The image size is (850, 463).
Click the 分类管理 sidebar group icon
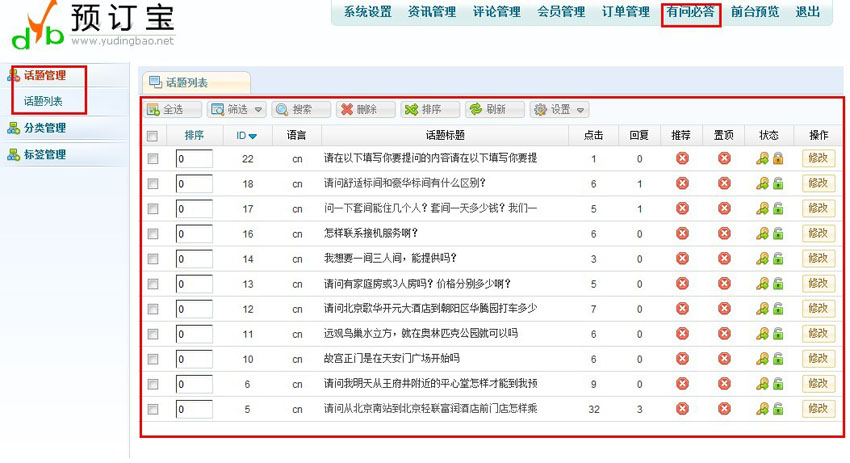[13, 128]
